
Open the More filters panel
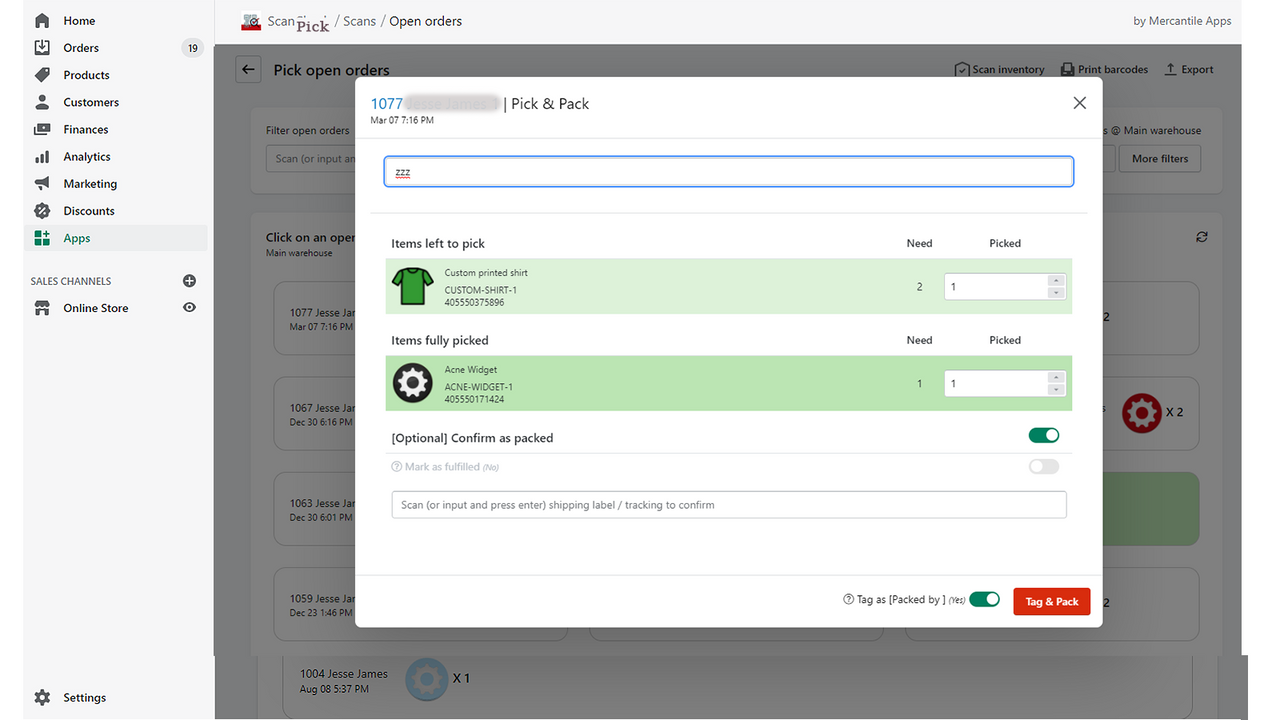coord(1159,158)
